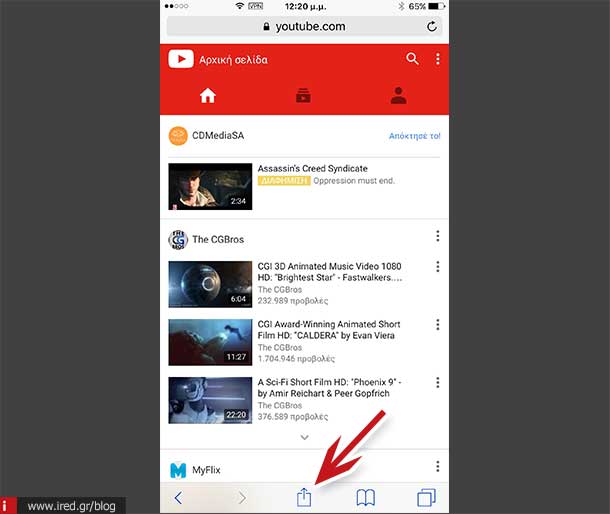
Task: Expand more CGBros videos chevron
Action: tap(305, 437)
